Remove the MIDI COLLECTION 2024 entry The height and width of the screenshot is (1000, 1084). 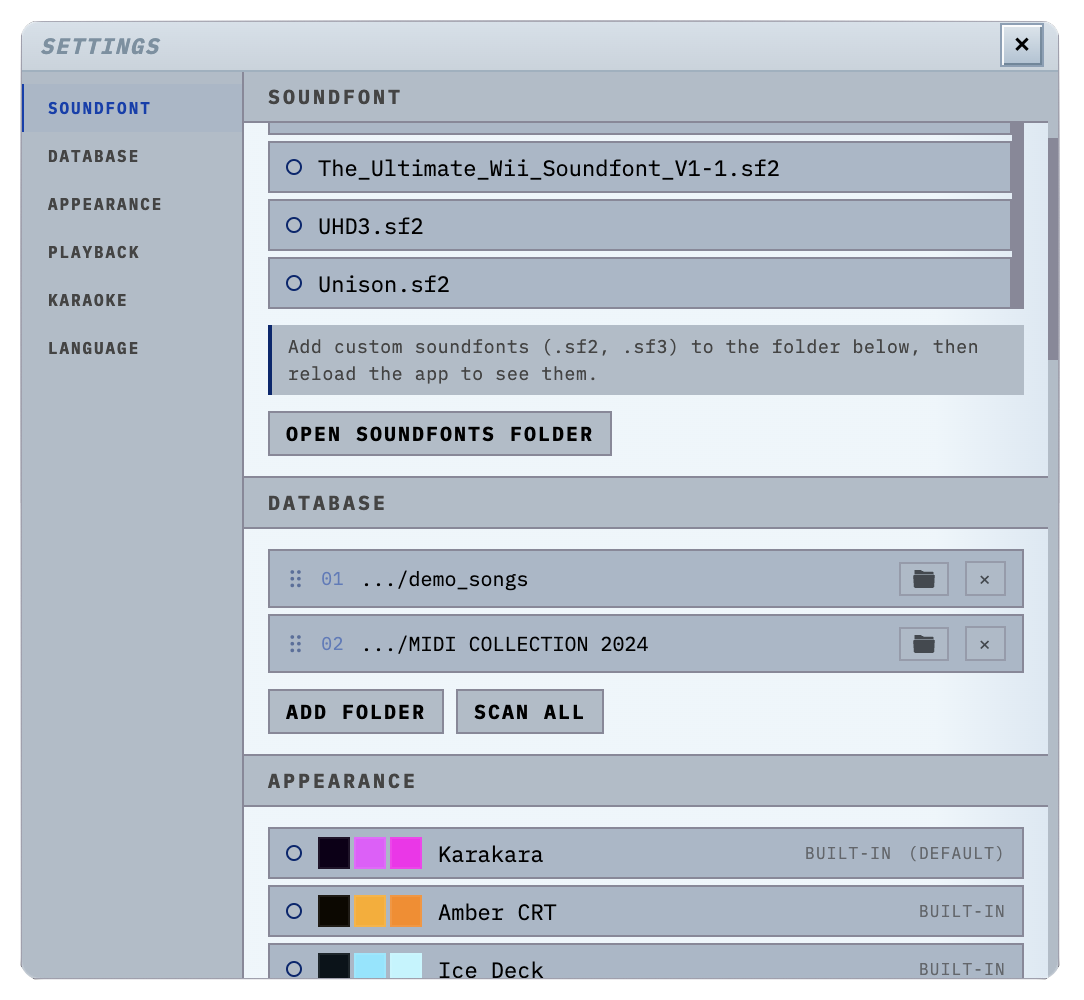pos(985,644)
